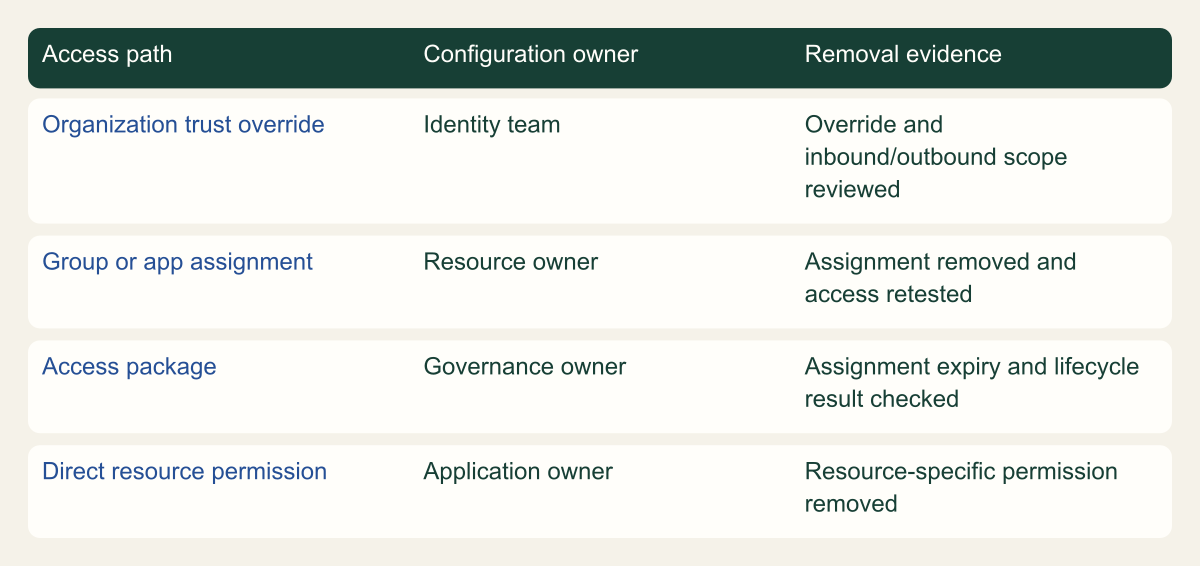Open the Group or app assignment link

(177, 262)
